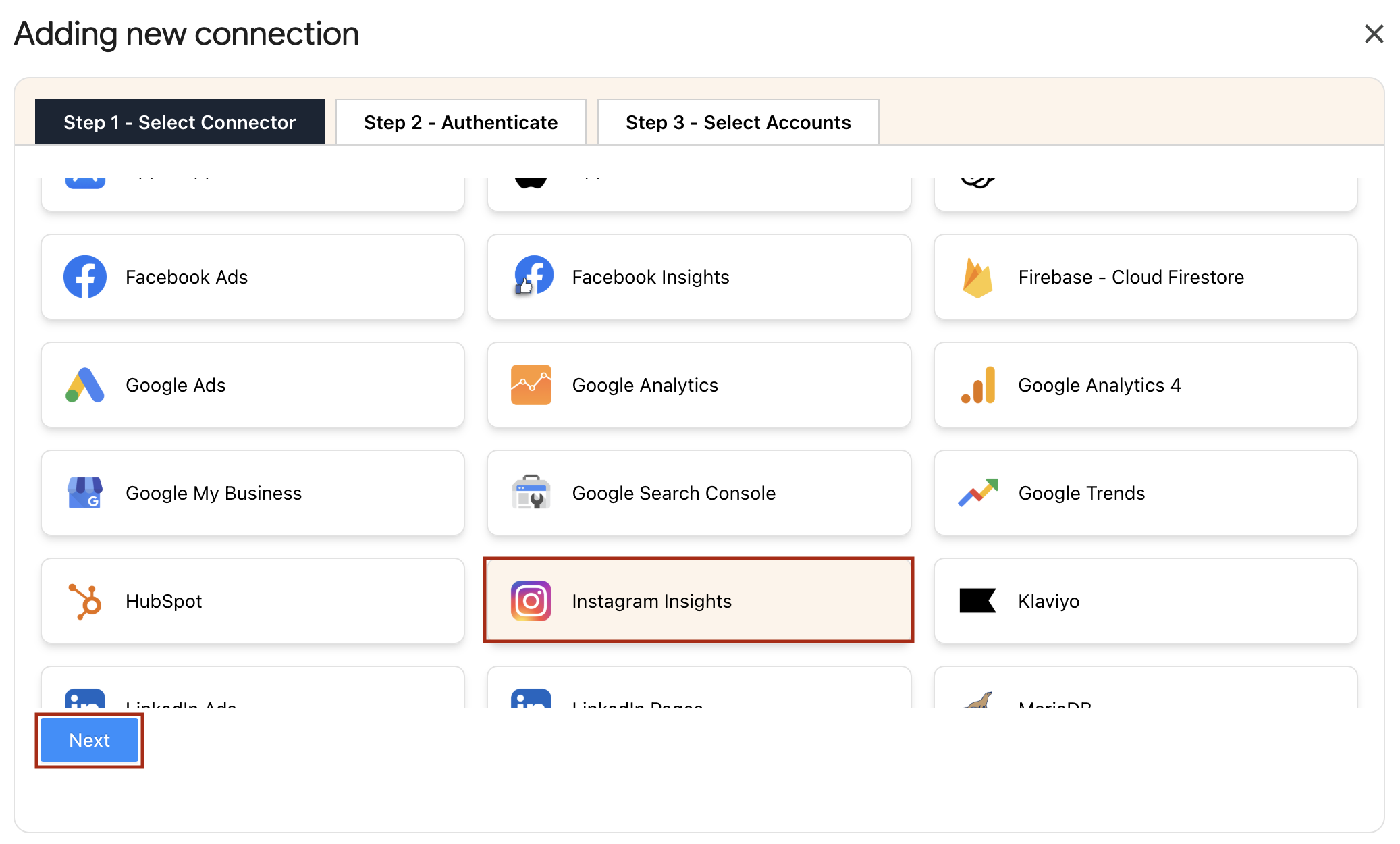
Task: Click the Klaviyo black flag icon
Action: (x=977, y=601)
